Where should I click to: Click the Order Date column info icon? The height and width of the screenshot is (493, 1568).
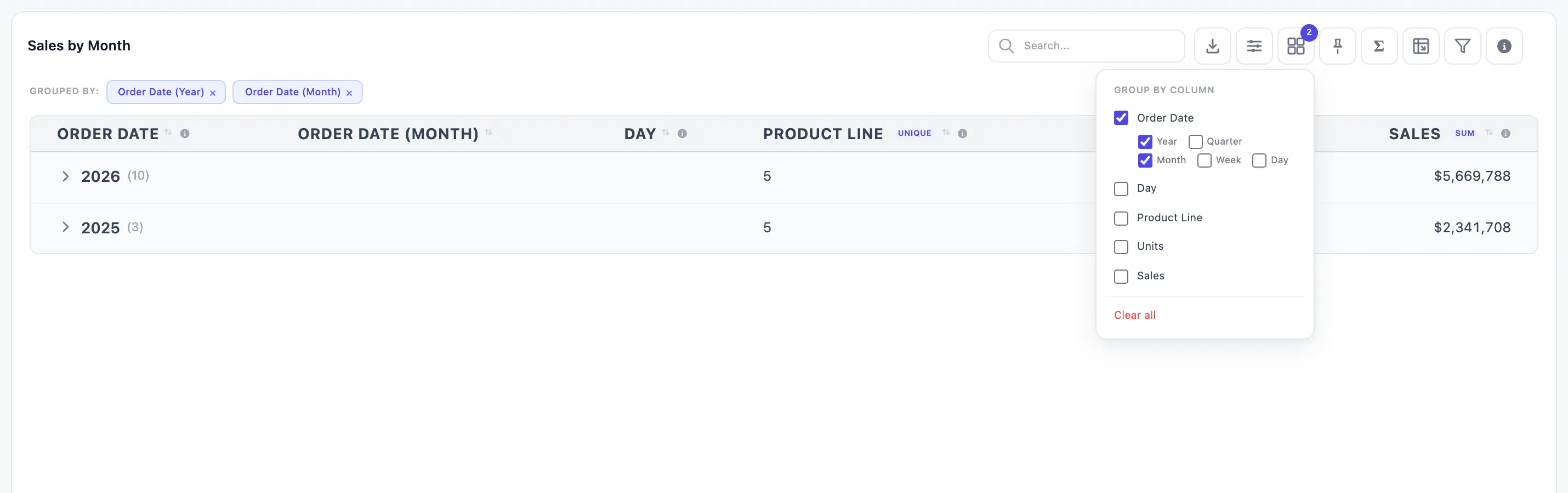[x=185, y=134]
